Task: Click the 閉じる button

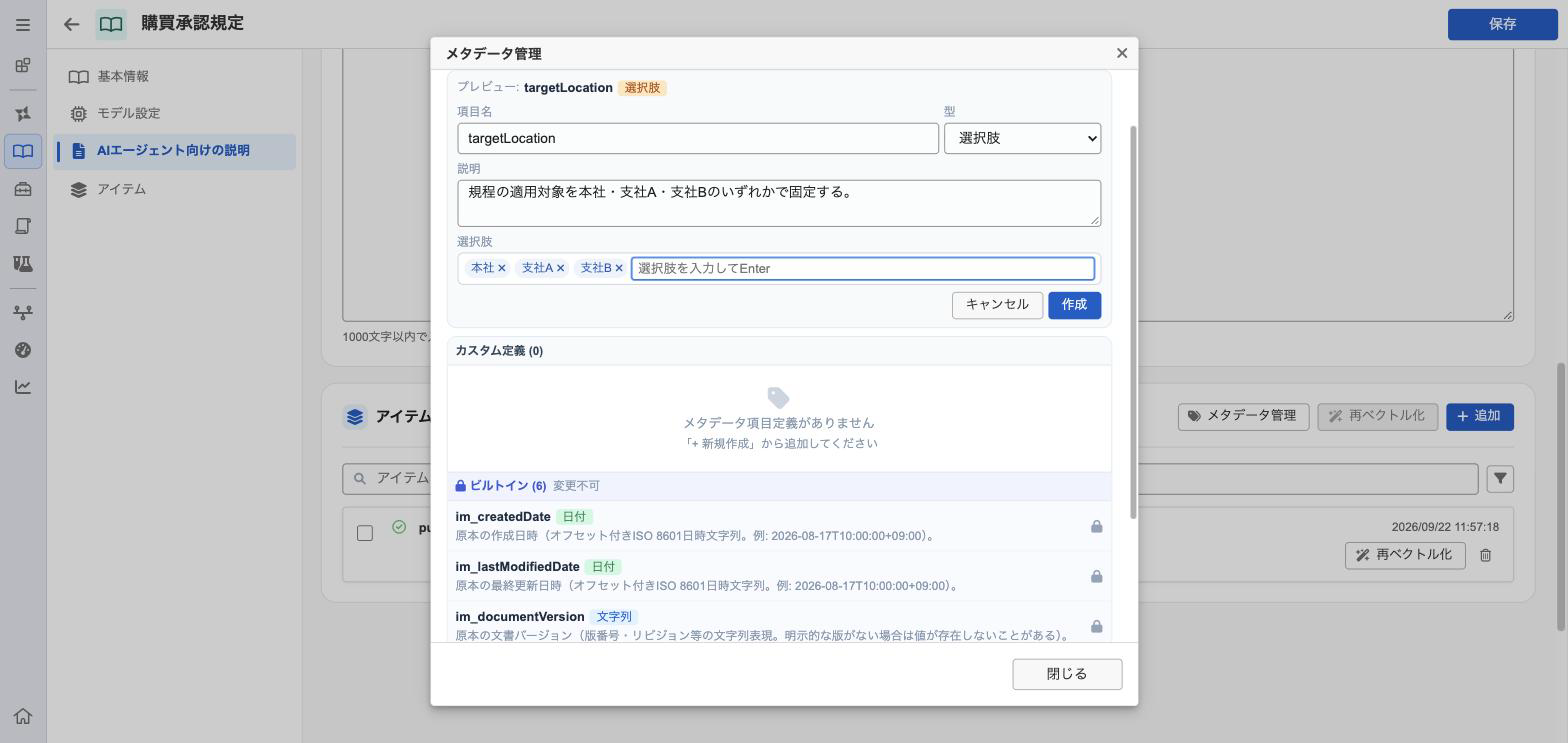Action: [1067, 674]
